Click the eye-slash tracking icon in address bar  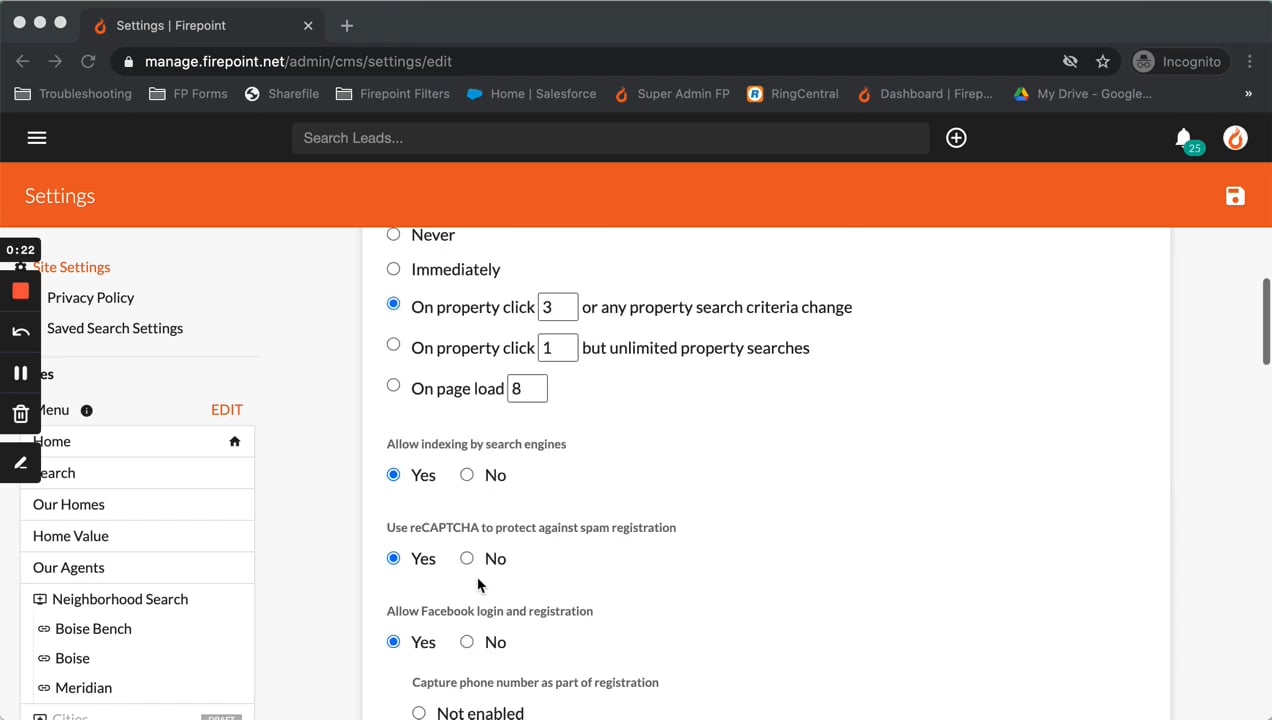coord(1070,61)
